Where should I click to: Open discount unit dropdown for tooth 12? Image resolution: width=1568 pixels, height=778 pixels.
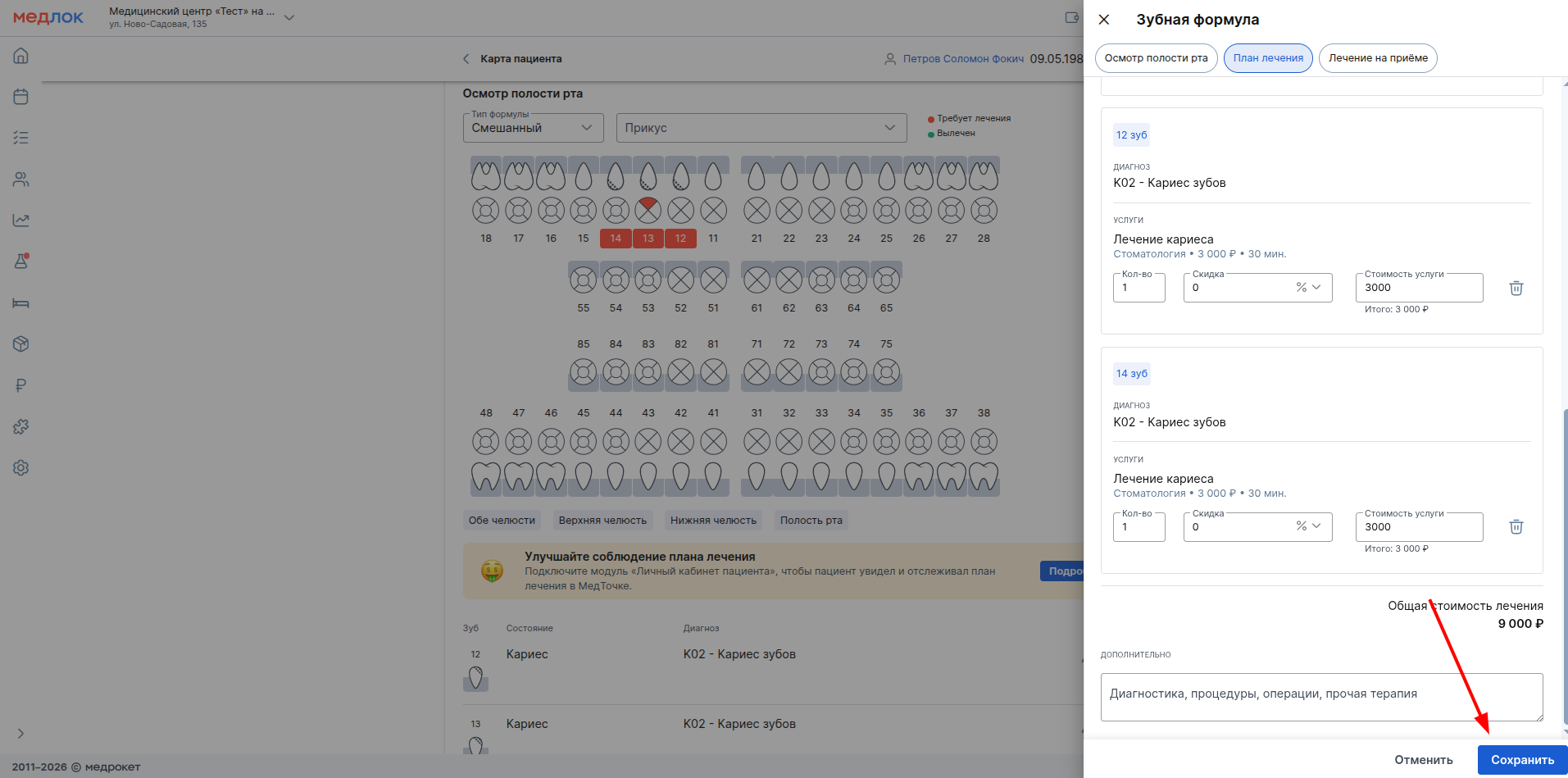[1308, 288]
